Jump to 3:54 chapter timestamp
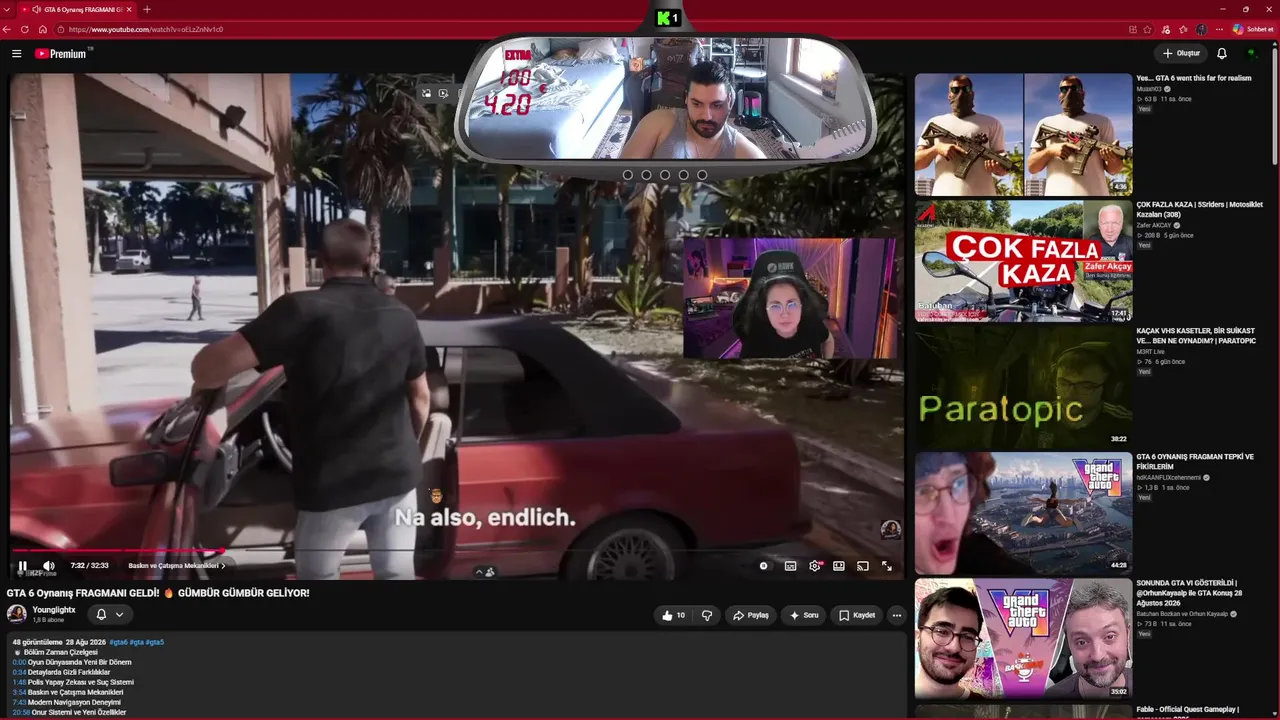1280x720 pixels. (19, 692)
